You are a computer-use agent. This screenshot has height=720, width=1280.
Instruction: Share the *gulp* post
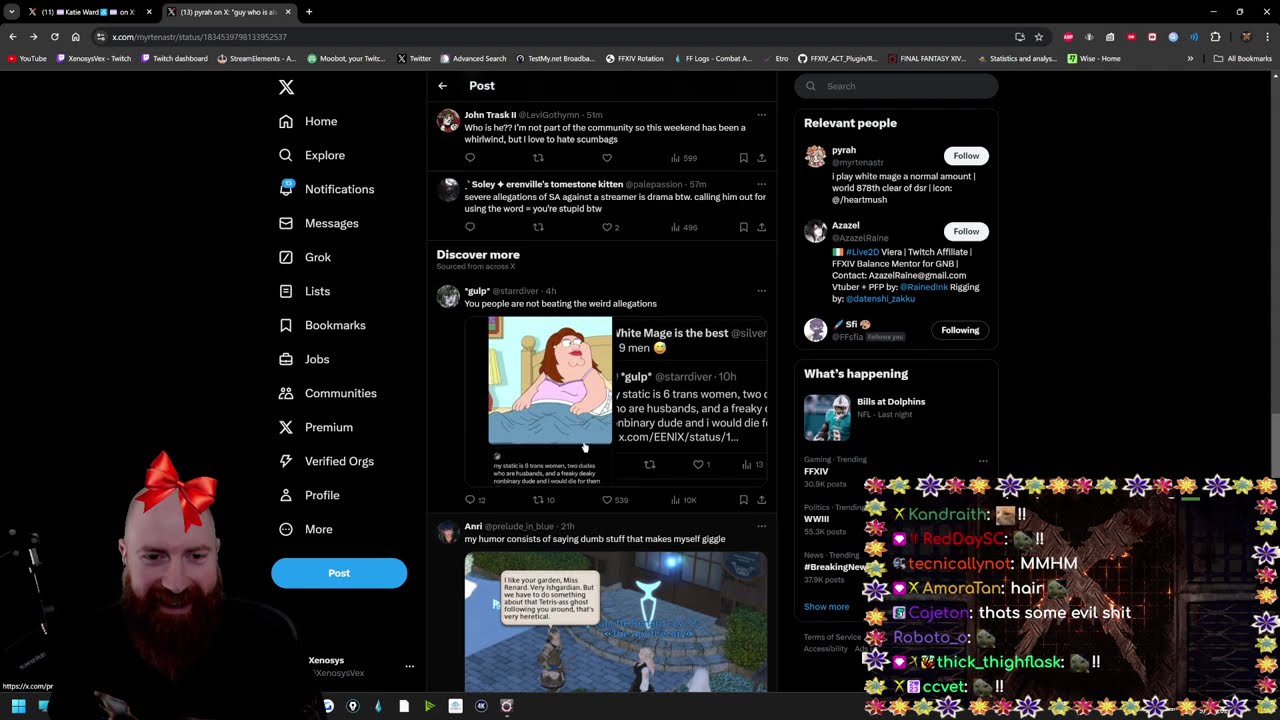coord(761,500)
